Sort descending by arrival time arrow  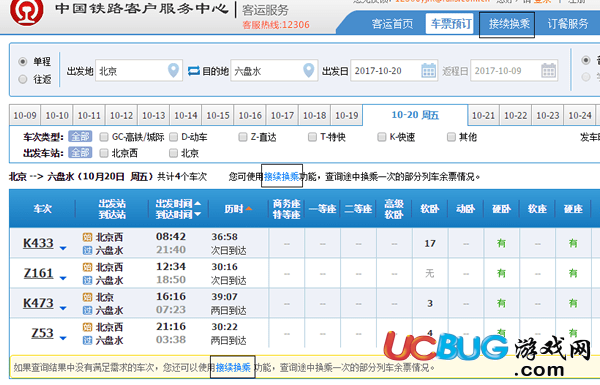click(x=197, y=214)
